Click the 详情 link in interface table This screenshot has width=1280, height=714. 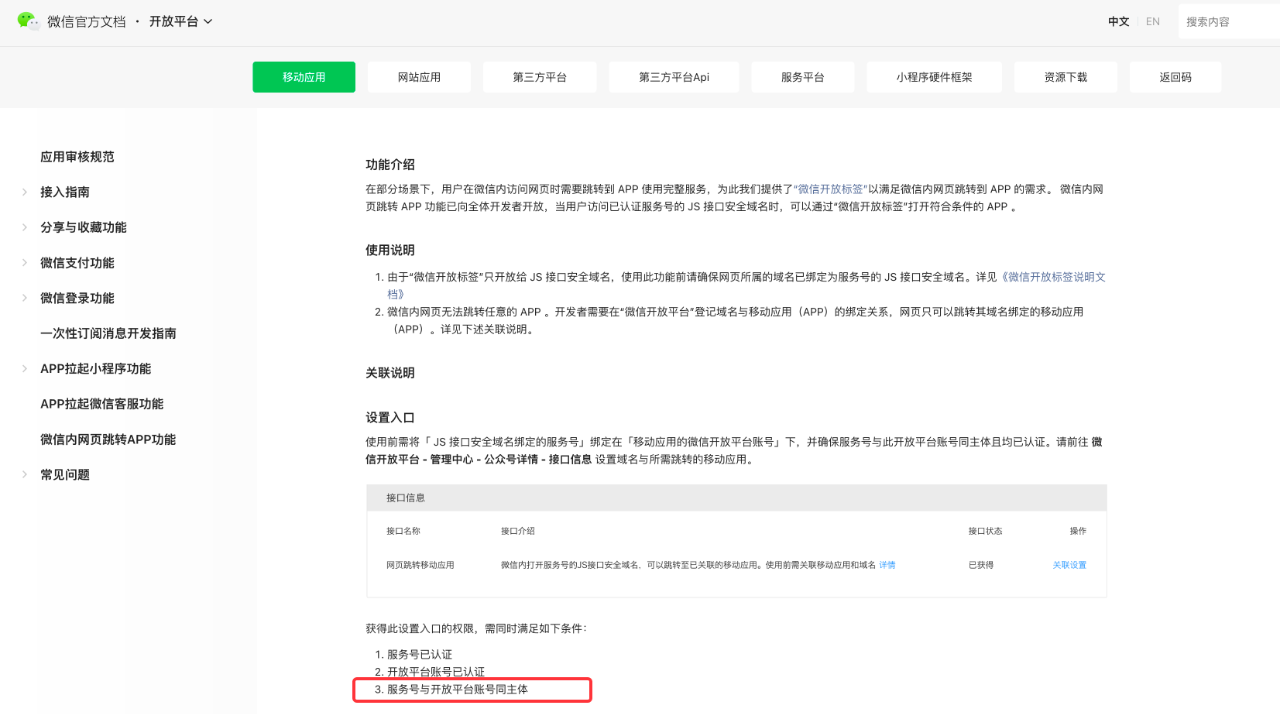coord(887,565)
